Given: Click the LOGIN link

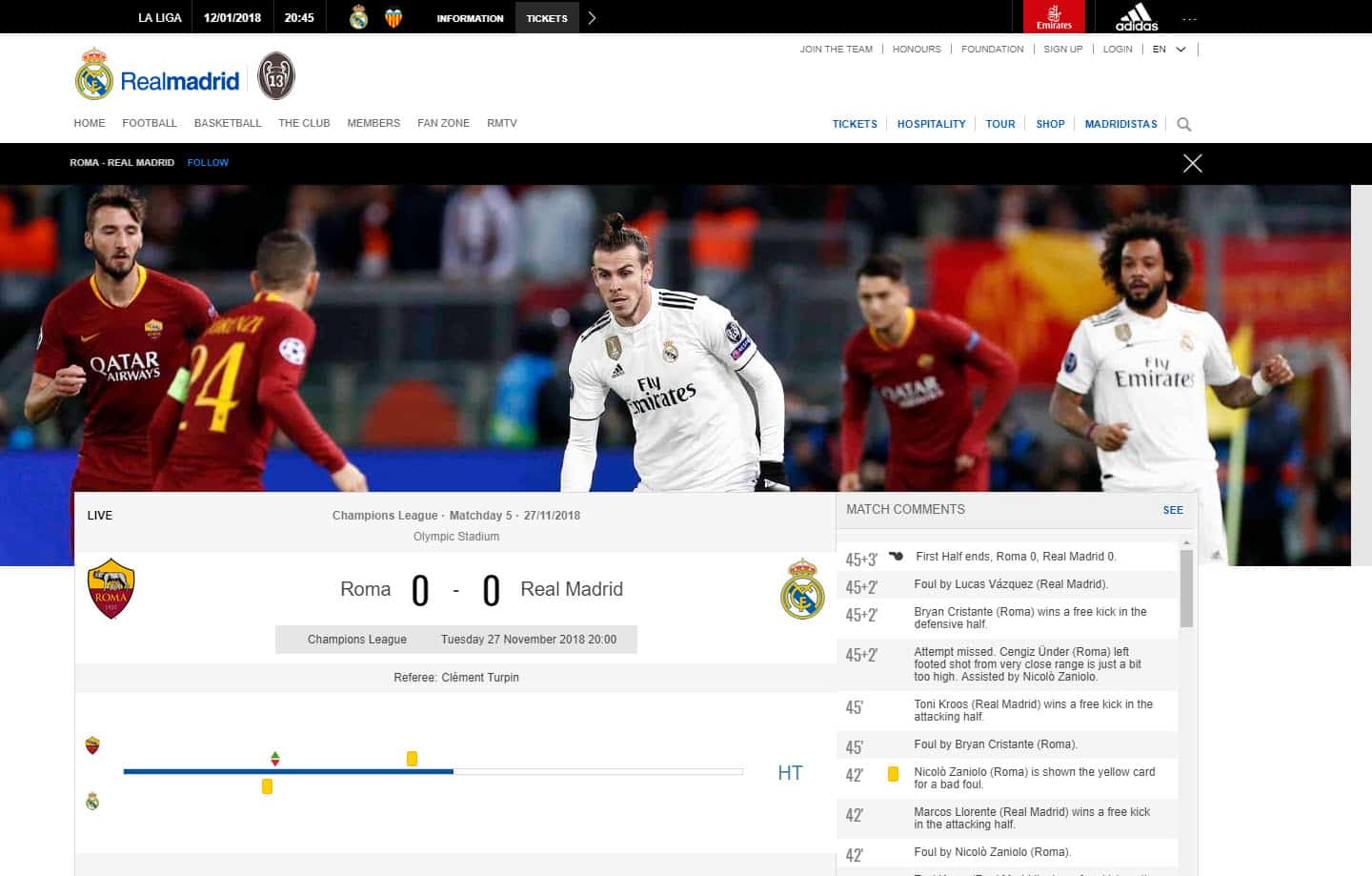Looking at the screenshot, I should (x=1118, y=49).
